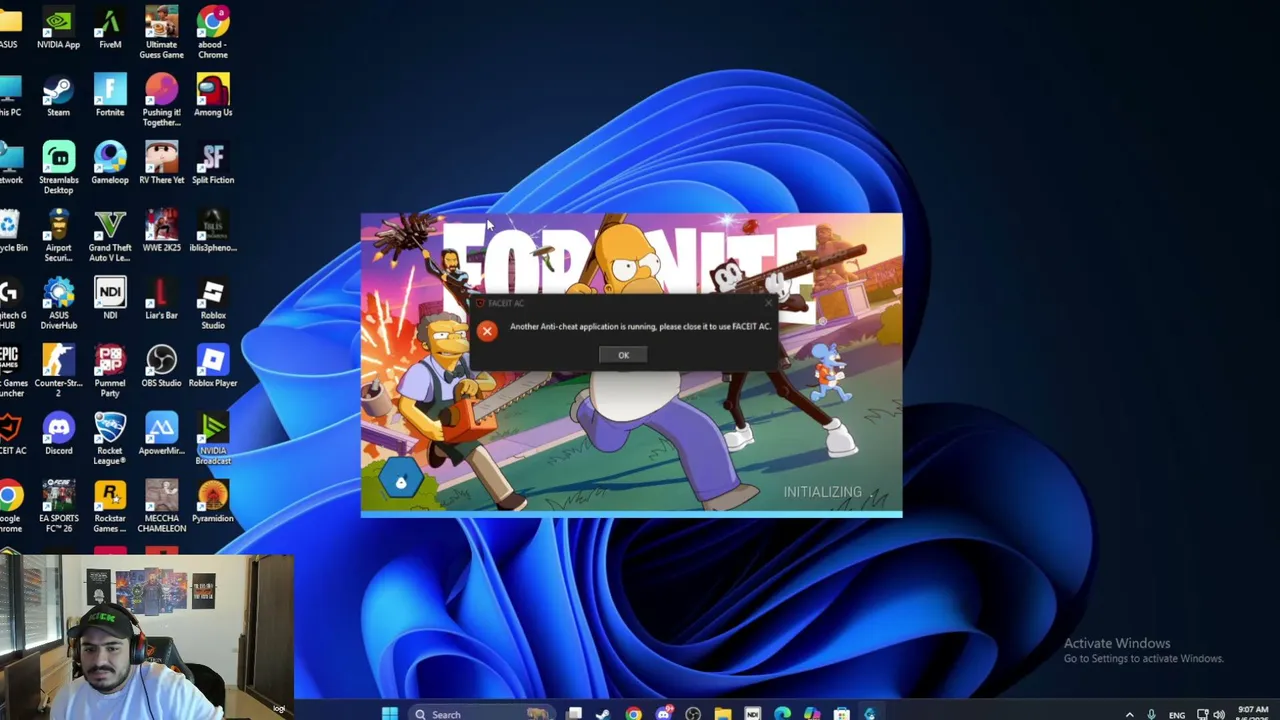Open the NVIDIA App desktop shortcut
The width and height of the screenshot is (1280, 720).
pyautogui.click(x=58, y=27)
